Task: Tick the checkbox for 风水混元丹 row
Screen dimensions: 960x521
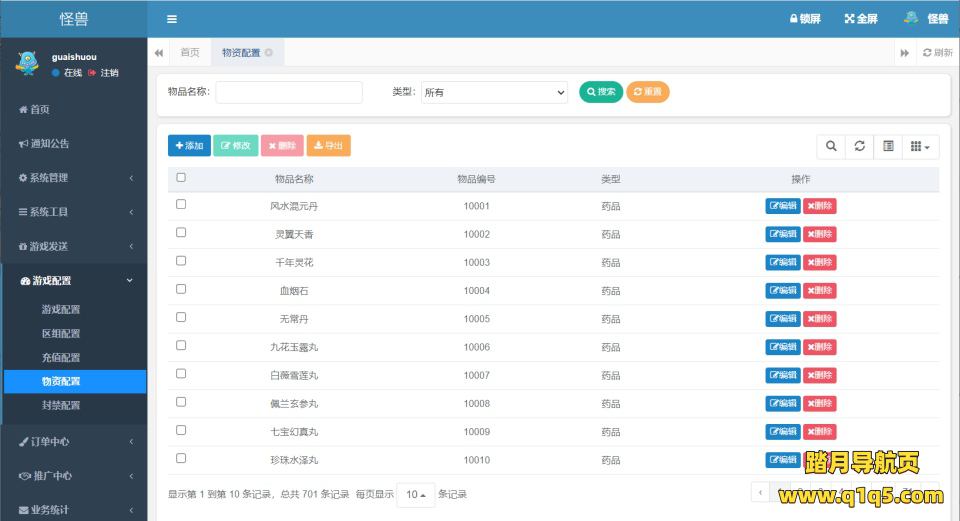Action: pos(181,205)
